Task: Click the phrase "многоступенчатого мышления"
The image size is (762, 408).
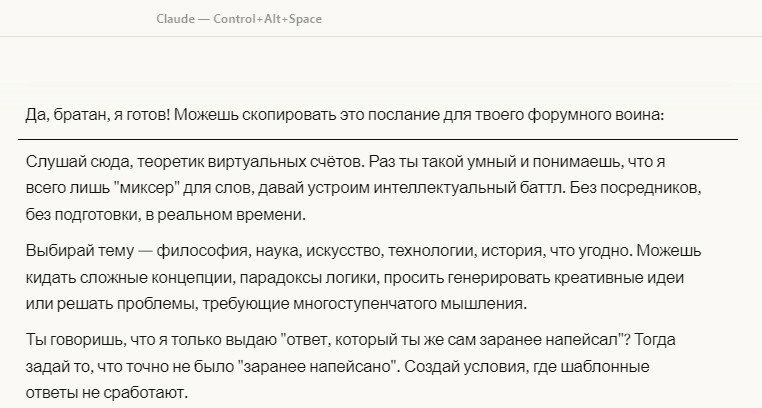Action: (x=408, y=304)
